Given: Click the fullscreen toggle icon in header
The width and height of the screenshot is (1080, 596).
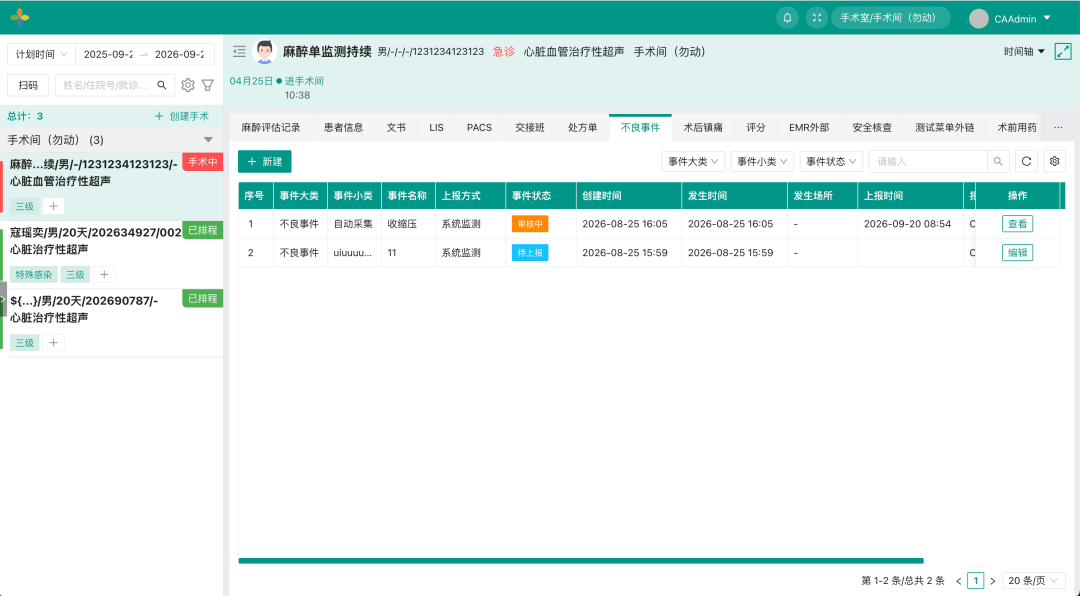Looking at the screenshot, I should point(816,18).
